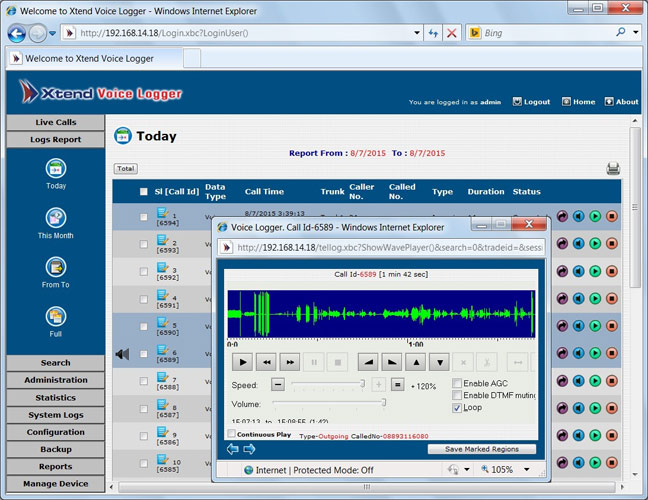Click the orange stop icon for row 1
648x500 pixels.
pos(612,216)
